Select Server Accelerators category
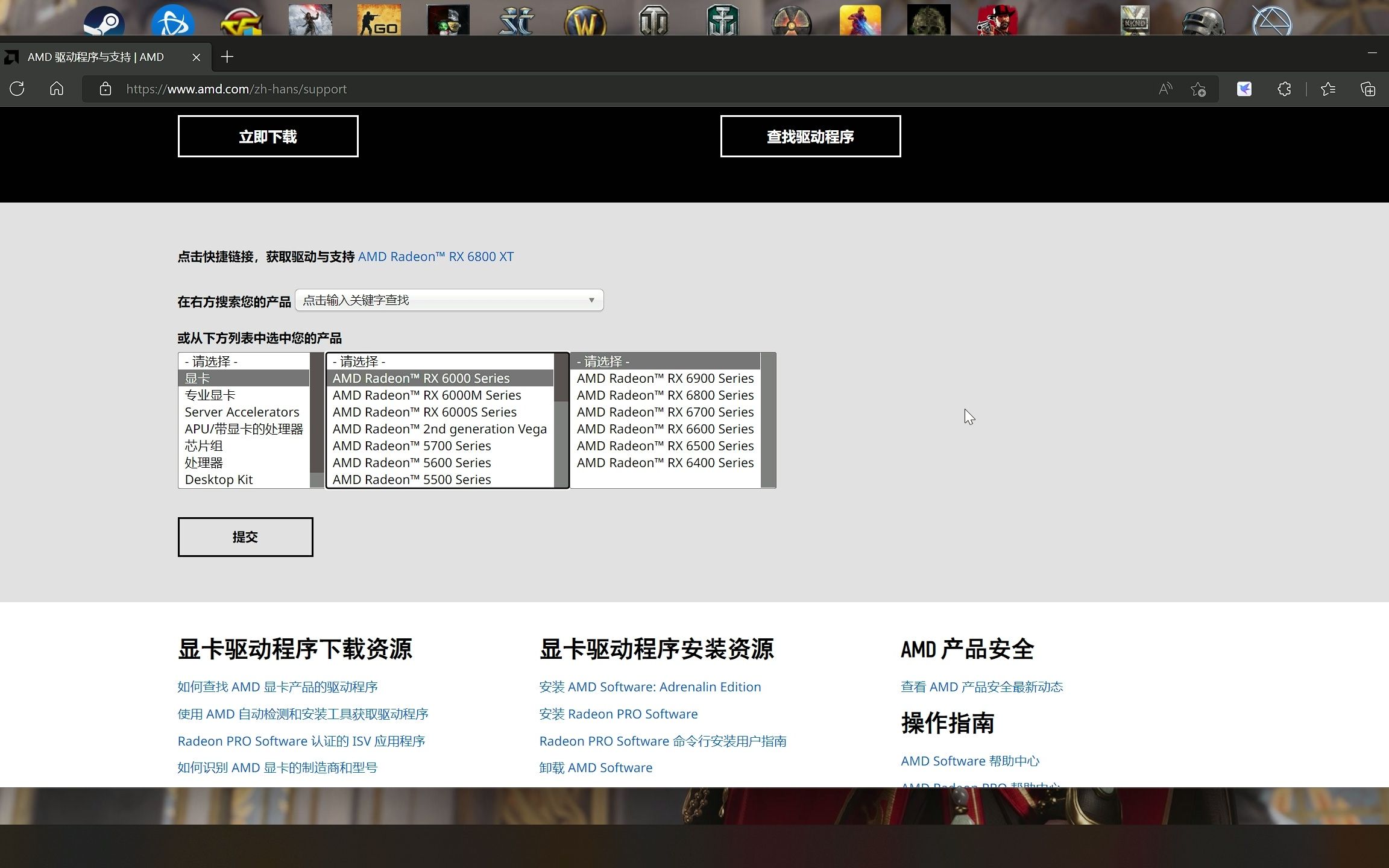The image size is (1389, 868). (244, 412)
